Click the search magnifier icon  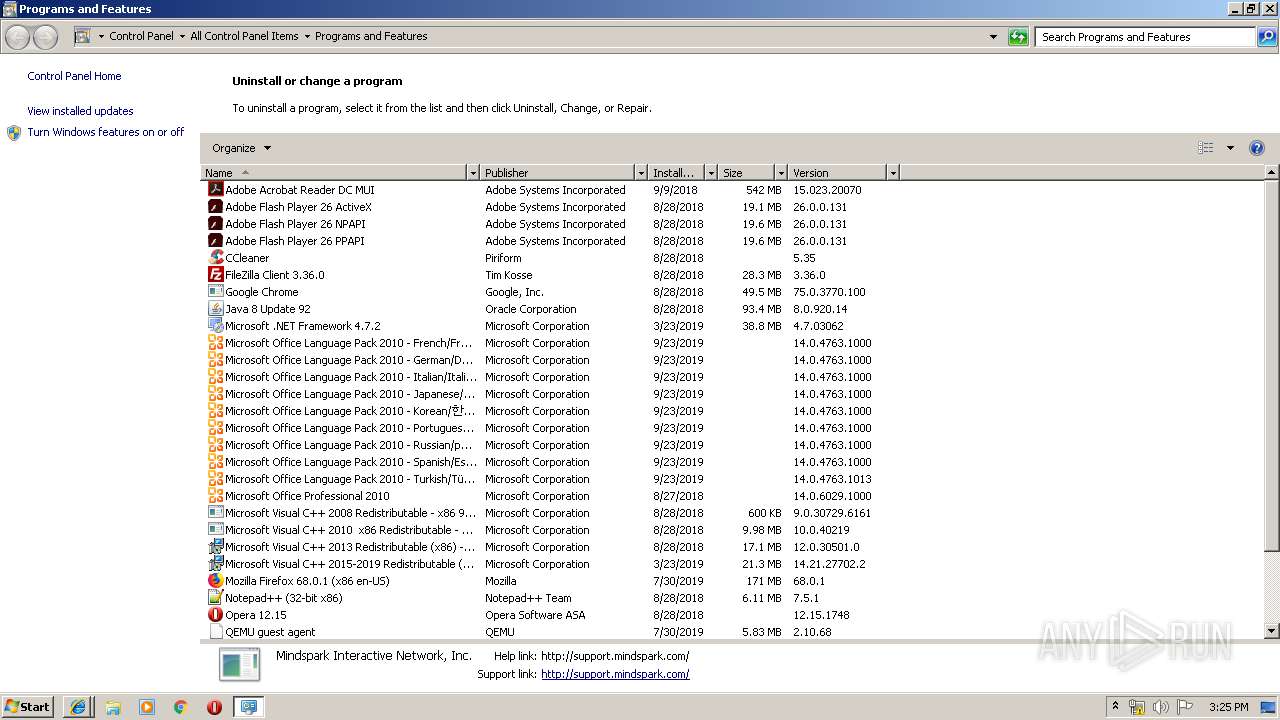[1267, 37]
